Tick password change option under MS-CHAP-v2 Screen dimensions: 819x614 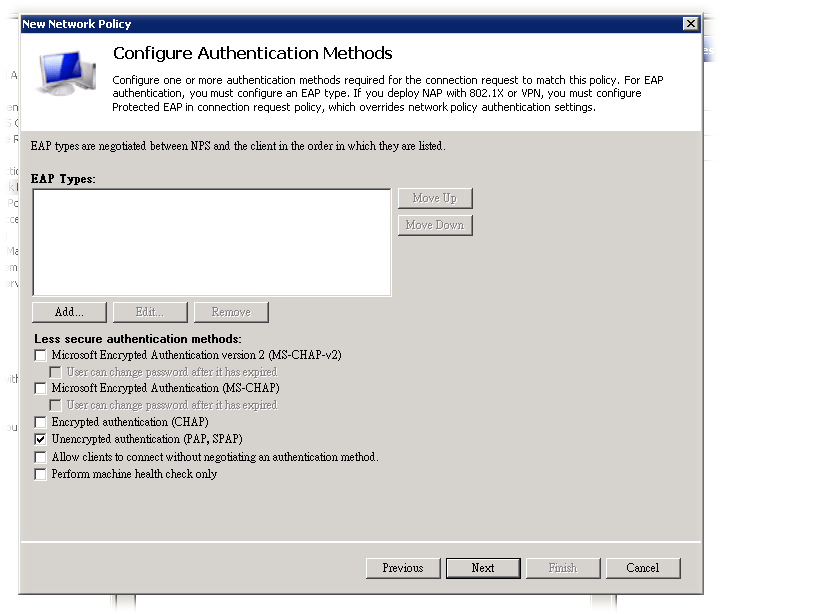57,372
